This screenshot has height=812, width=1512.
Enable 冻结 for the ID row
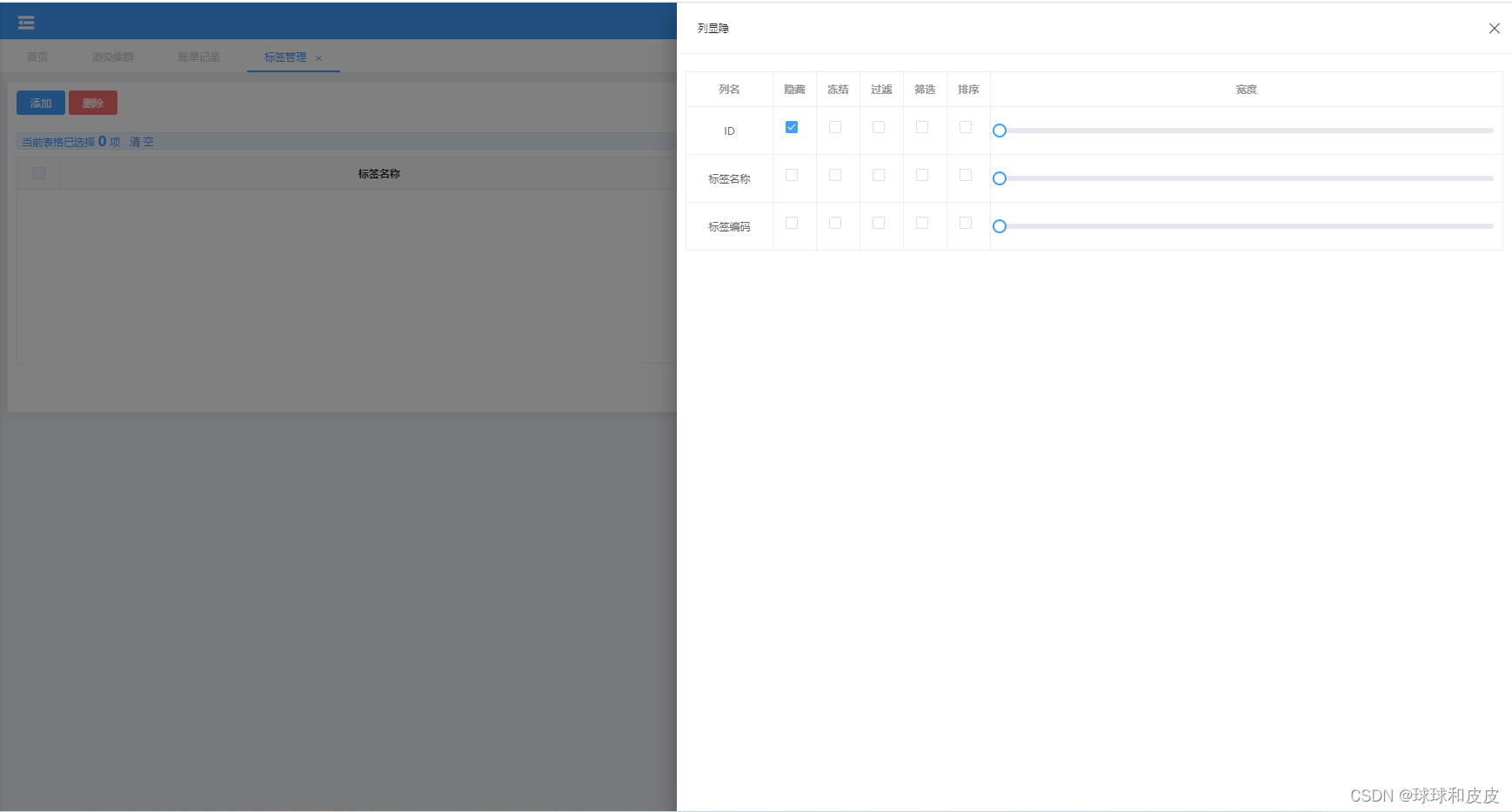pyautogui.click(x=835, y=127)
